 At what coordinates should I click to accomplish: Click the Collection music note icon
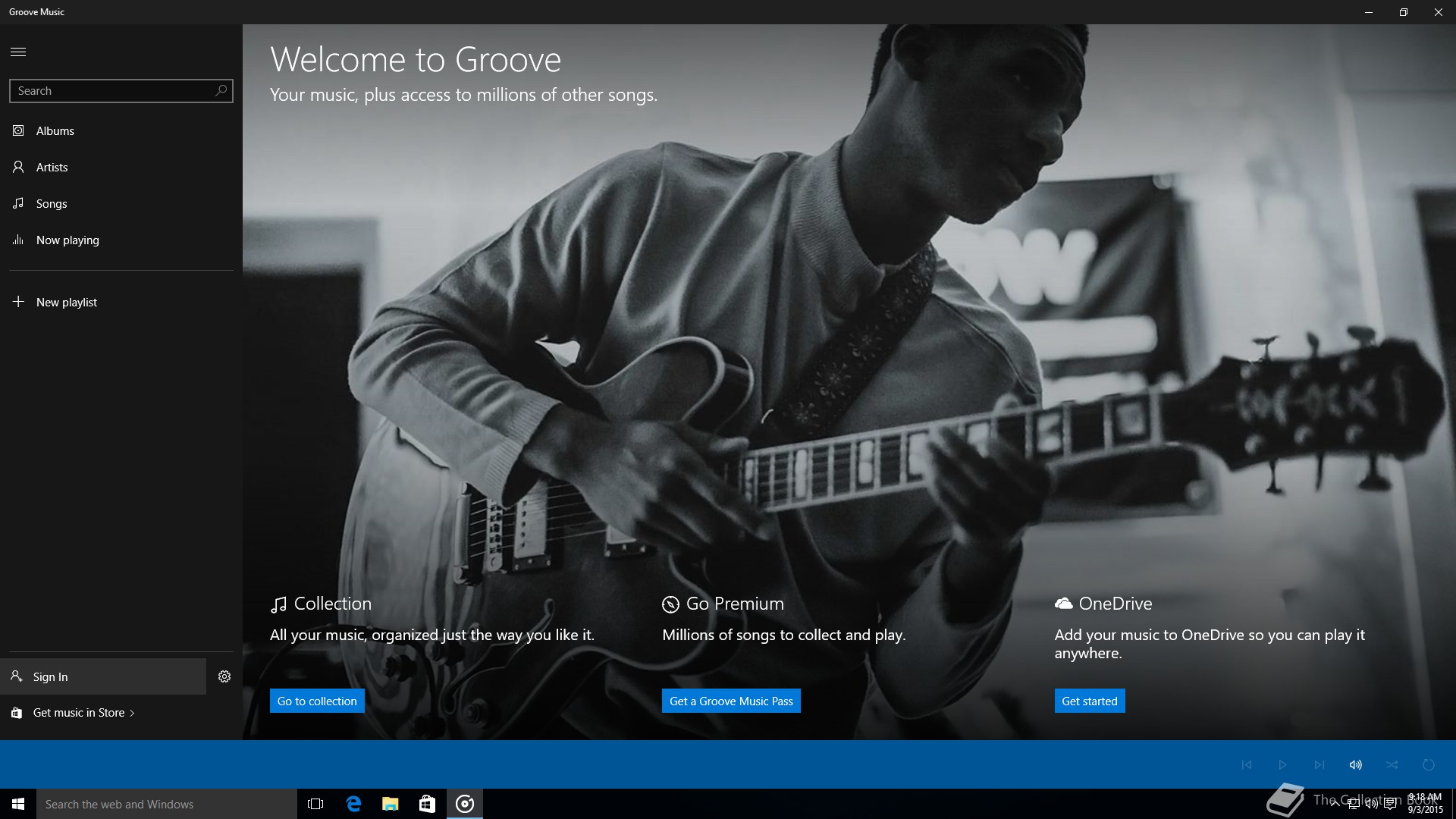[278, 604]
